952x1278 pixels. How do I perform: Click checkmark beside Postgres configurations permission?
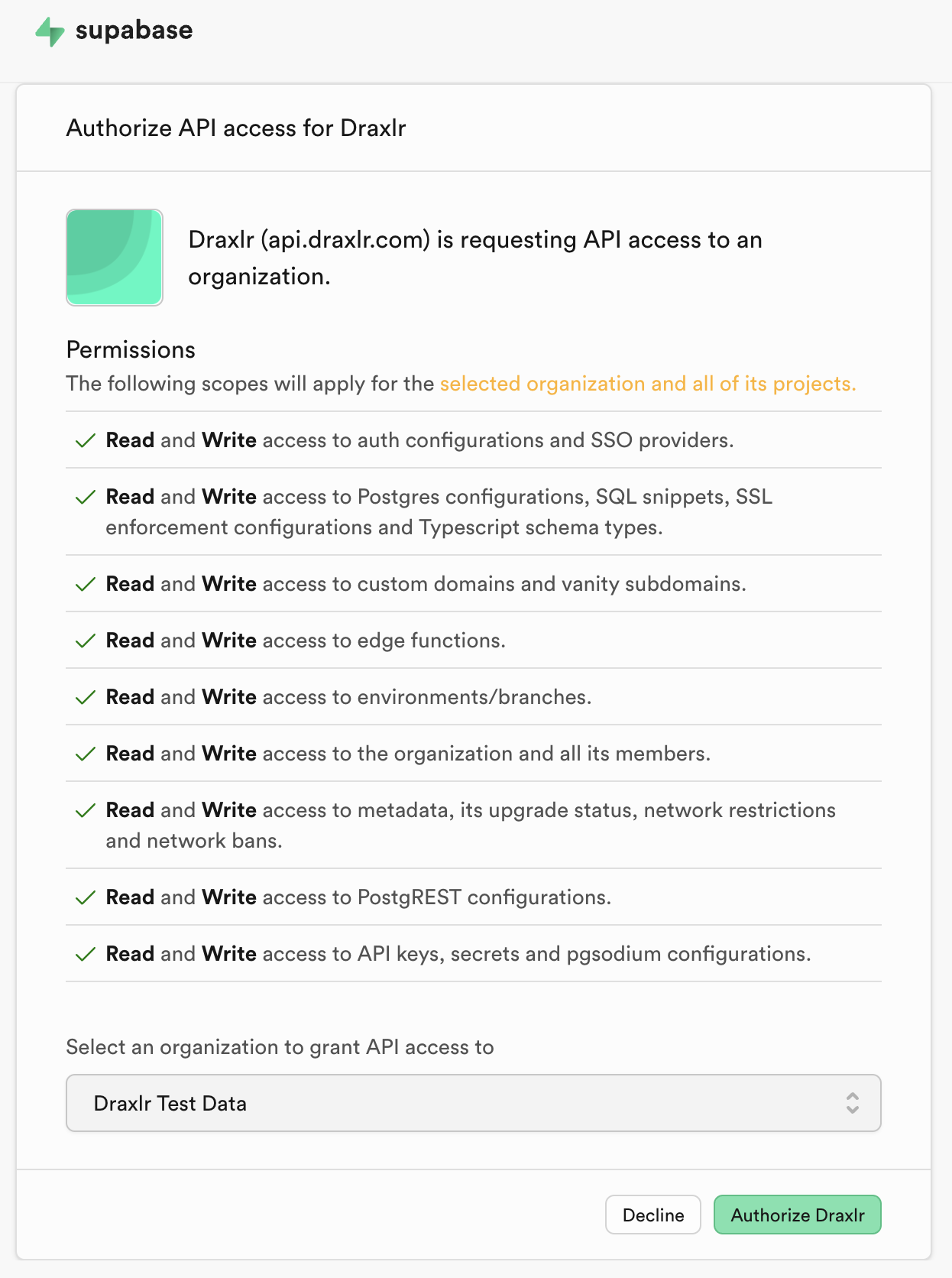point(86,497)
